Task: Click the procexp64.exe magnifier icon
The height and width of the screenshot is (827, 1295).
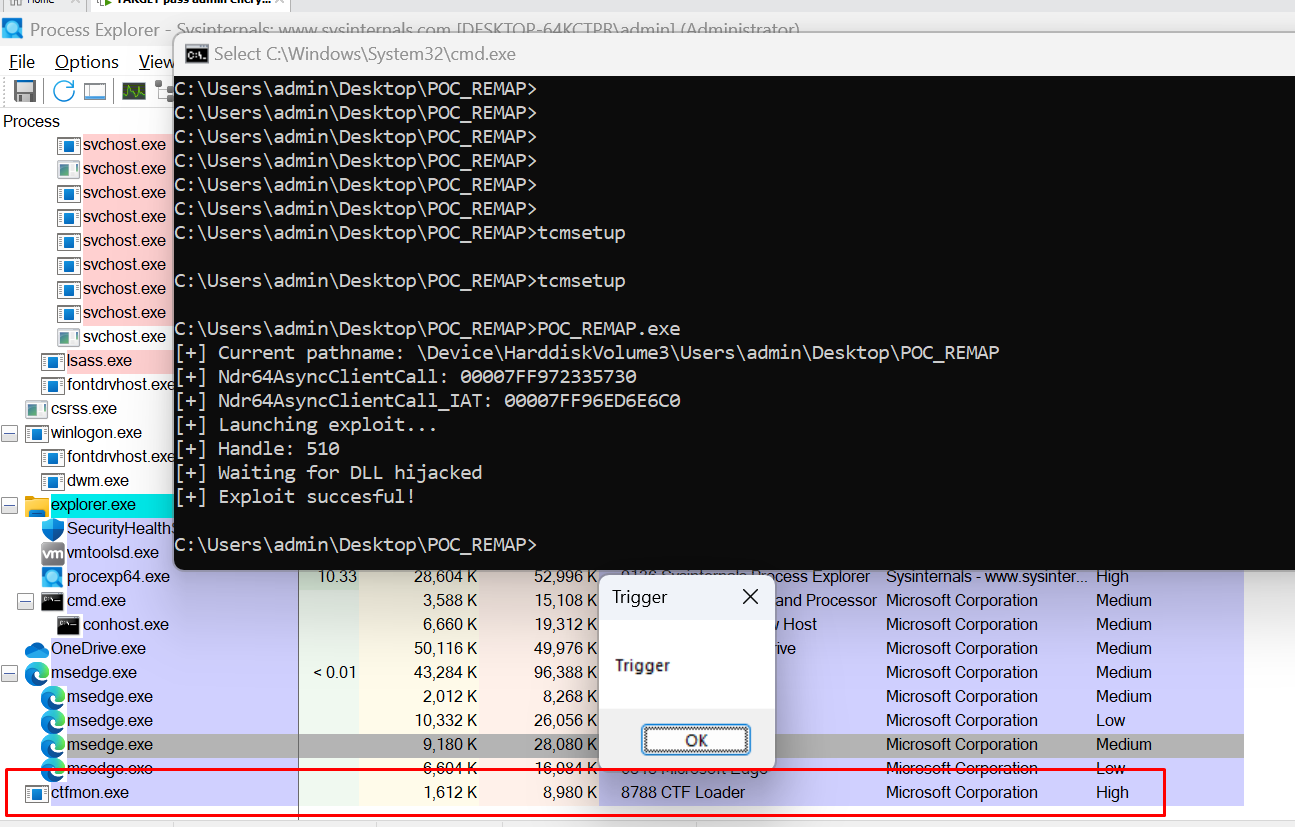Action: click(x=53, y=577)
